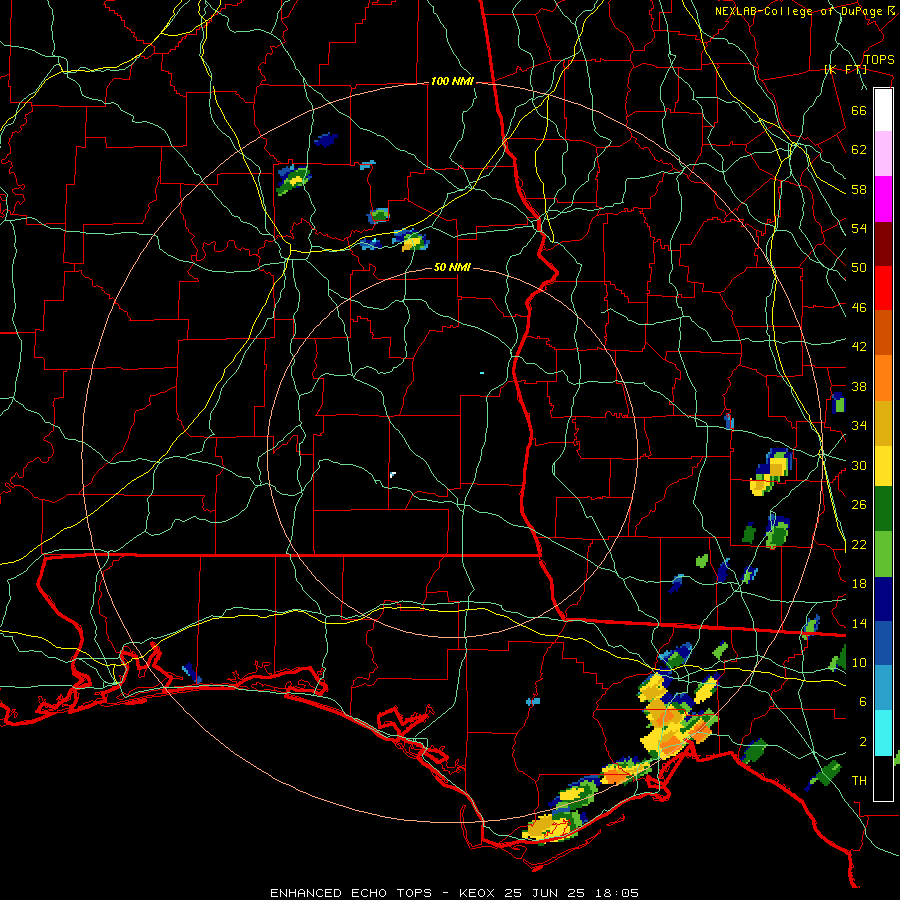Select the dark green legend swatch

tap(883, 509)
